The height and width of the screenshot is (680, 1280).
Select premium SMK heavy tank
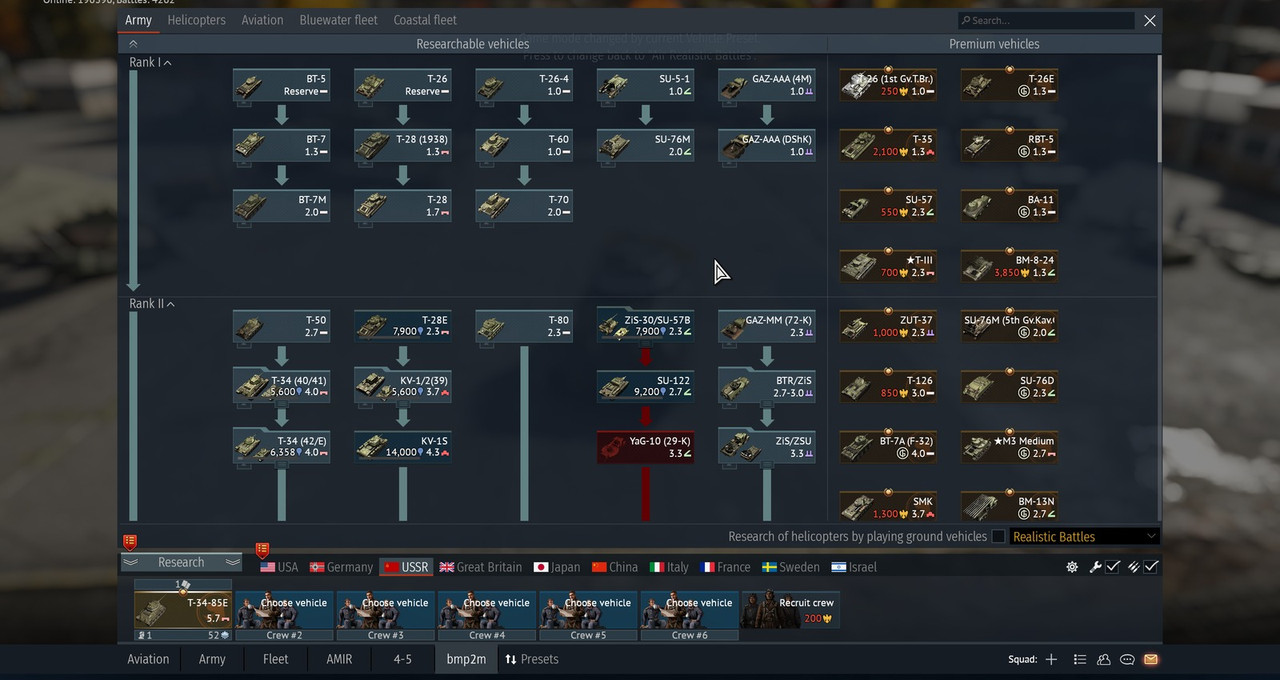pos(888,507)
